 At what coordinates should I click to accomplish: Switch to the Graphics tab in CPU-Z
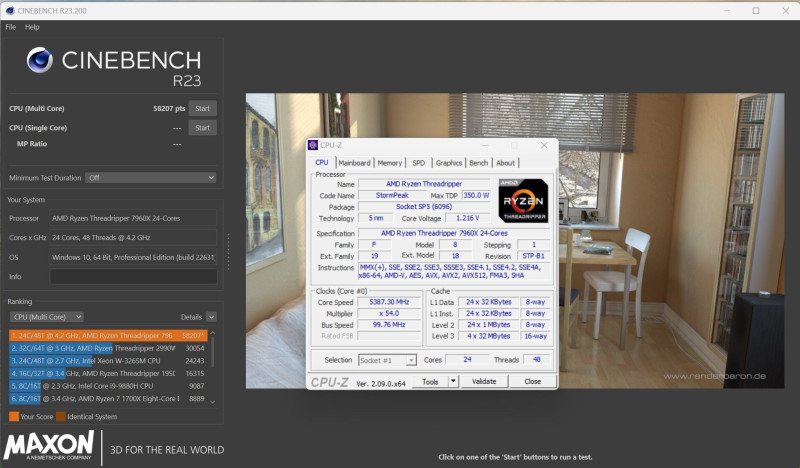coord(448,163)
